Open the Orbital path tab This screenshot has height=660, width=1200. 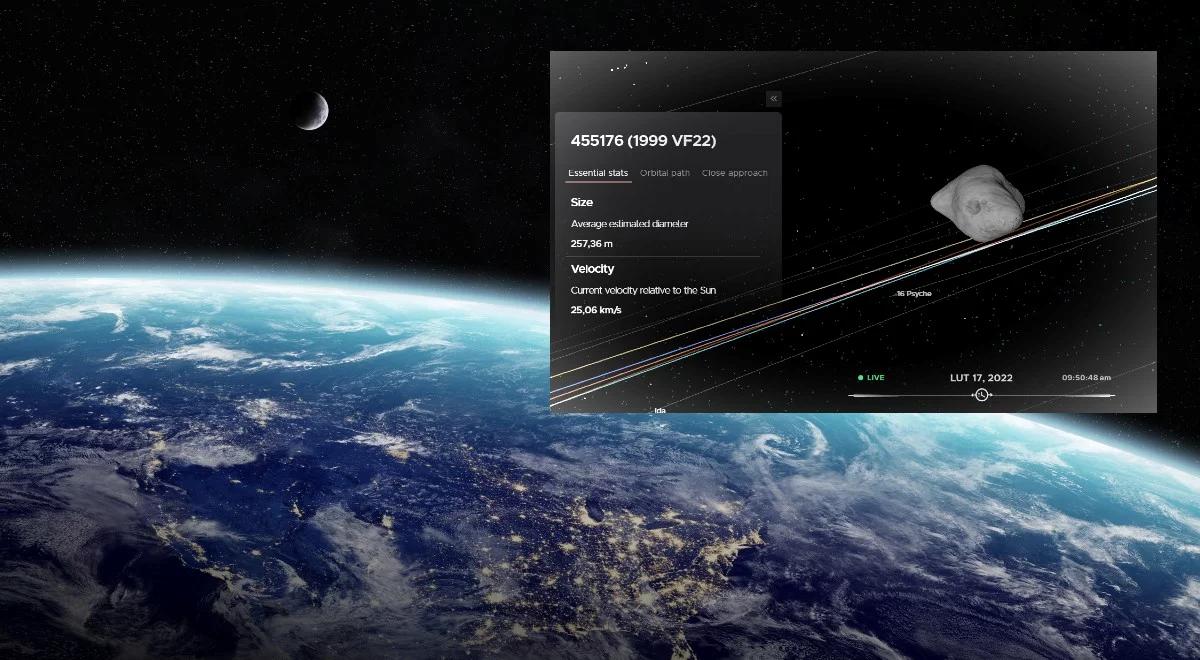(665, 173)
